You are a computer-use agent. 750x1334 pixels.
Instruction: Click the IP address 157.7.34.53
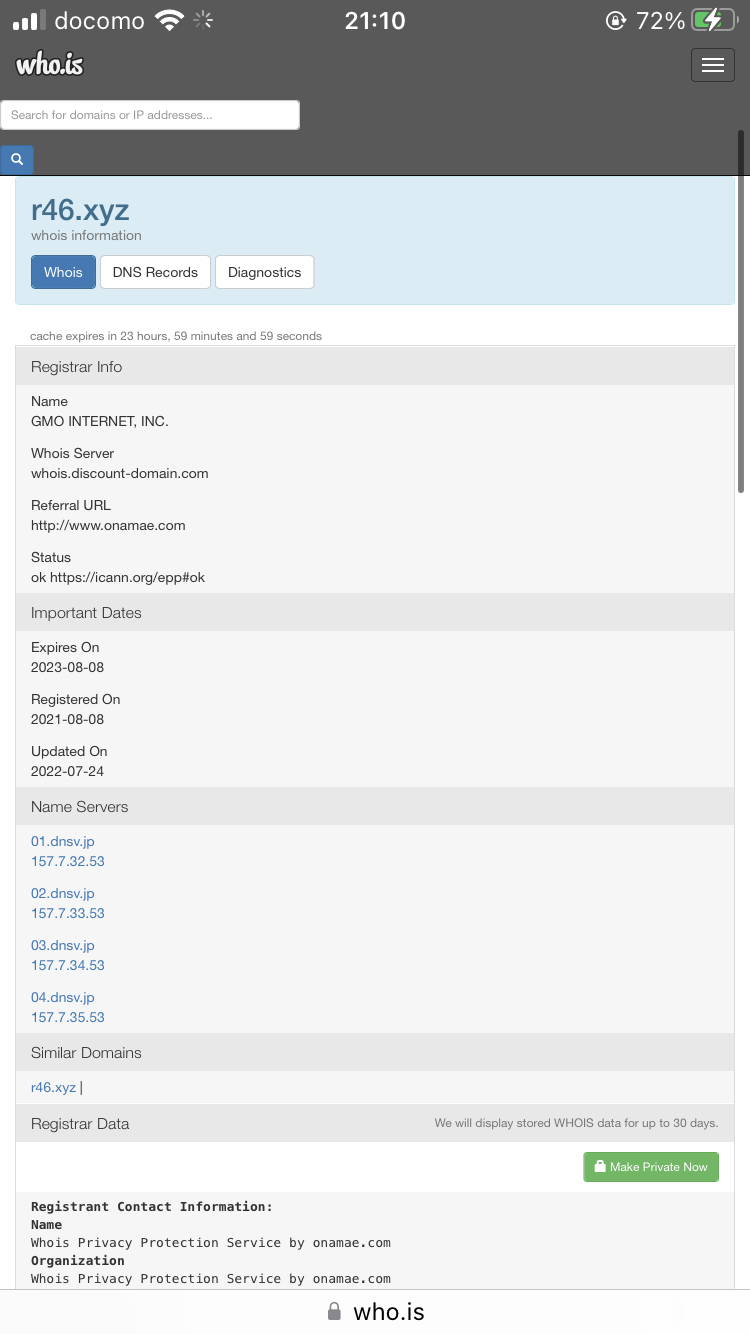coord(68,965)
